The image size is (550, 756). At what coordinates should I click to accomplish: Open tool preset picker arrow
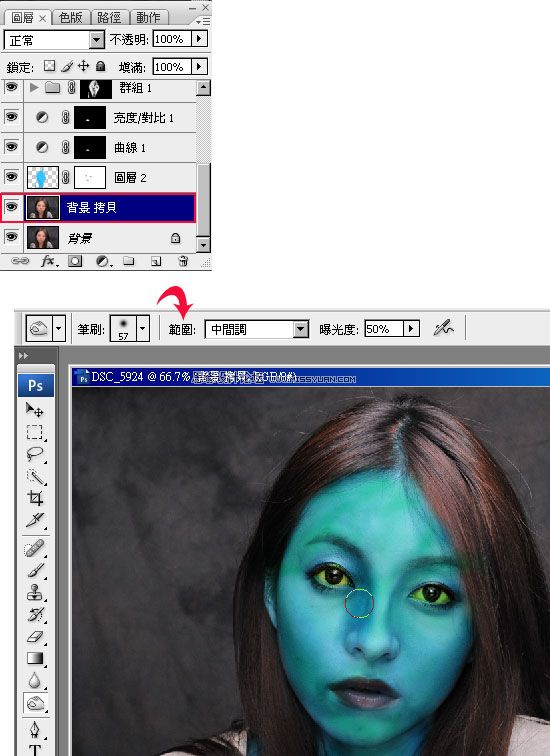click(x=59, y=329)
